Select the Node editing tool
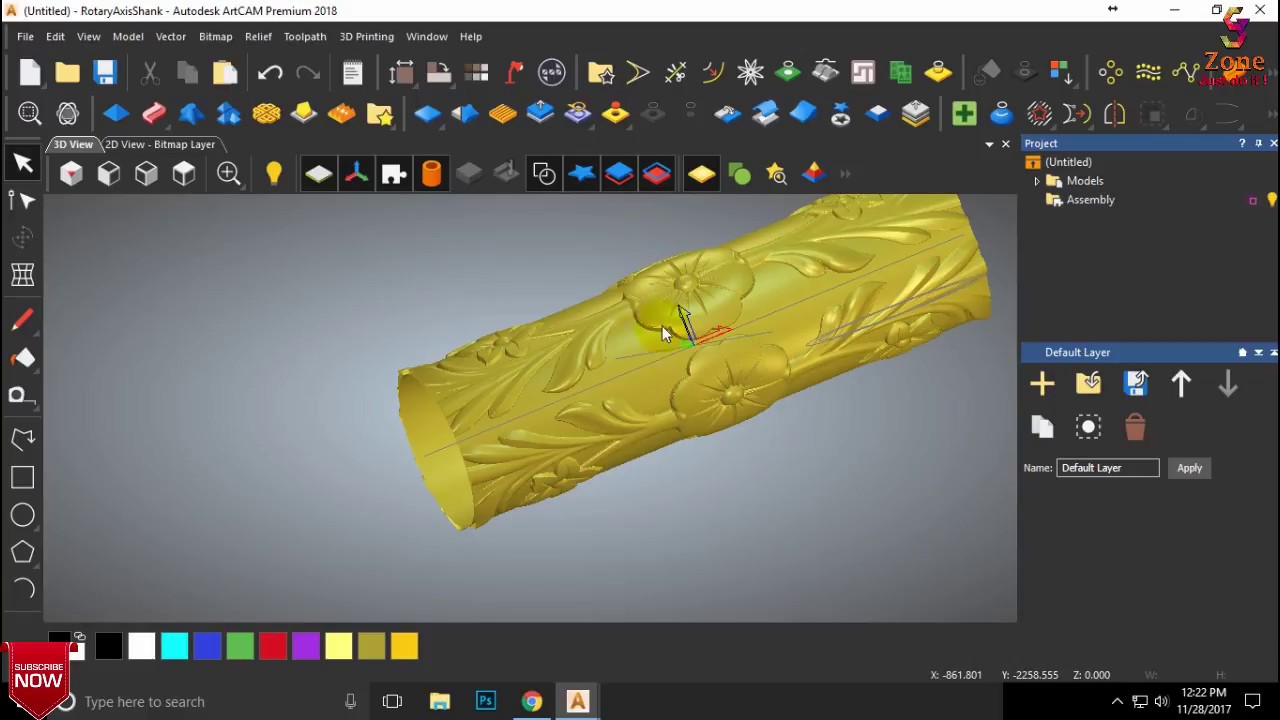Viewport: 1280px width, 720px height. click(23, 200)
